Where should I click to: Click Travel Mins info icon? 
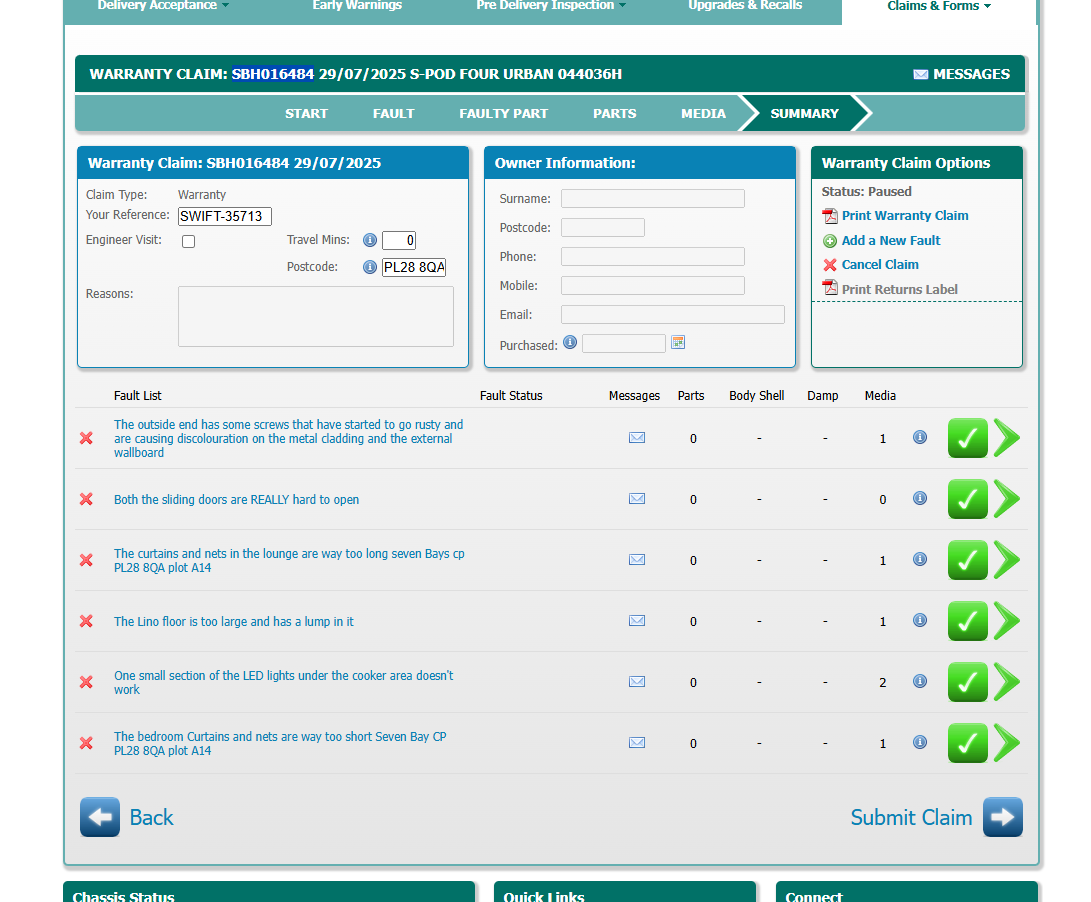point(370,240)
